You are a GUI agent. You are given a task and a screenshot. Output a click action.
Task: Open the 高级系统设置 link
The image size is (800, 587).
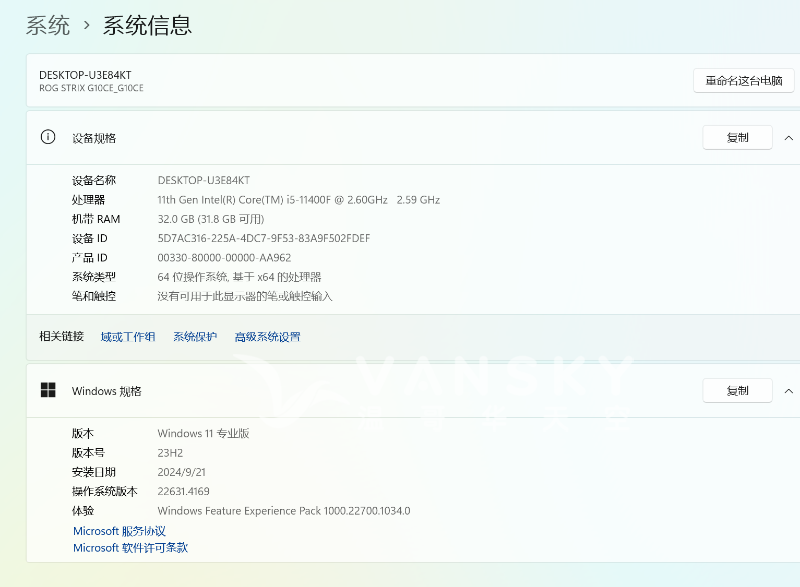(267, 337)
